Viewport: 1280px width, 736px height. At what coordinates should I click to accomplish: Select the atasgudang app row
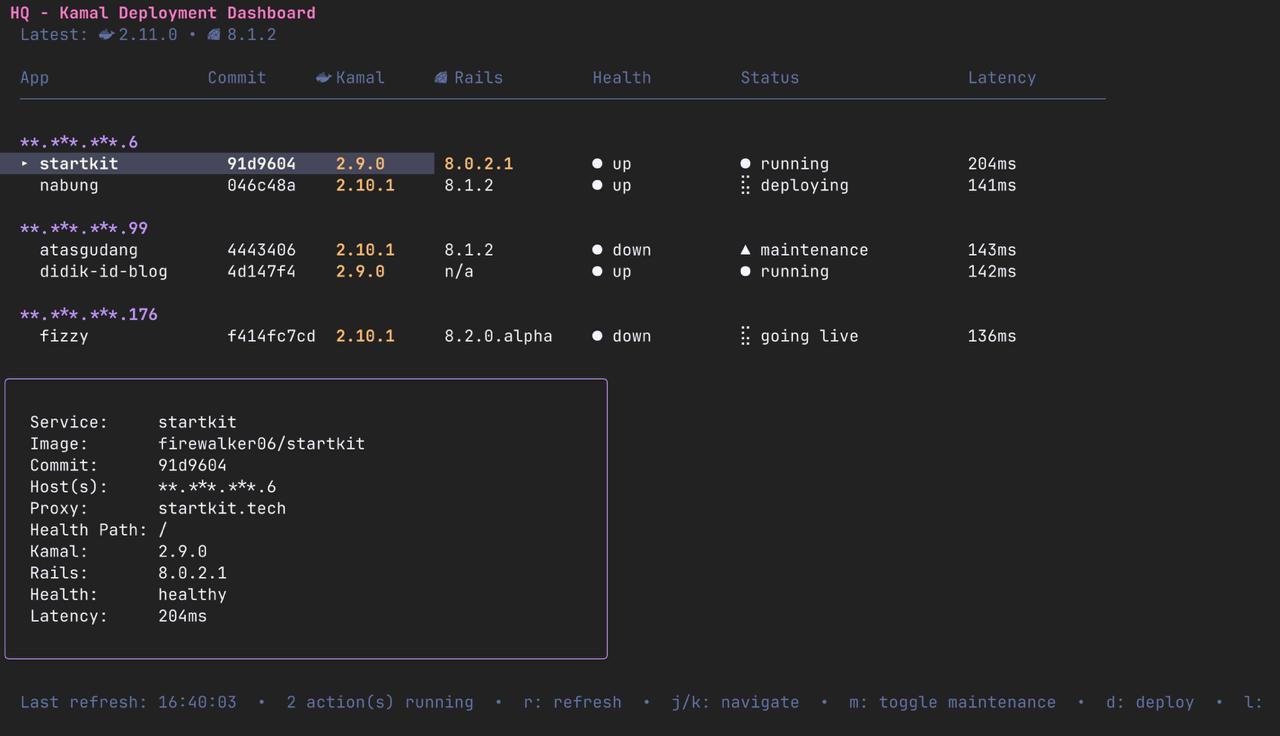click(x=89, y=250)
